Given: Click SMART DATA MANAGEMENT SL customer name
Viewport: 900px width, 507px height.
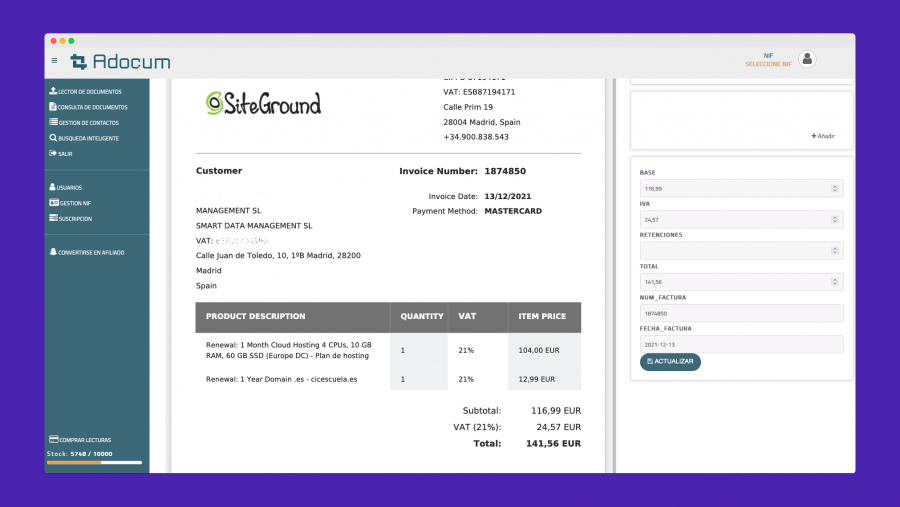Looking at the screenshot, I should [254, 226].
